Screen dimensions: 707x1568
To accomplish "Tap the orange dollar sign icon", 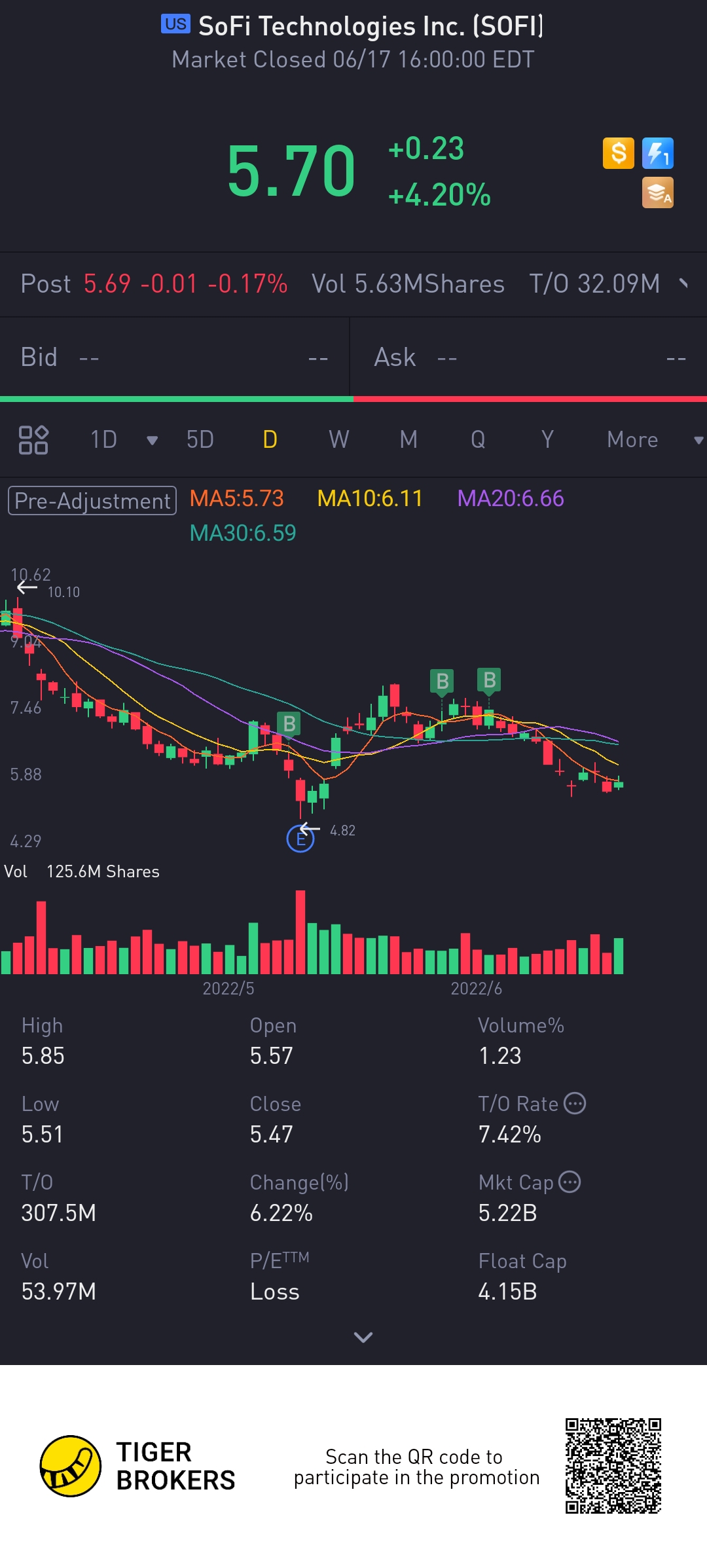I will 618,154.
